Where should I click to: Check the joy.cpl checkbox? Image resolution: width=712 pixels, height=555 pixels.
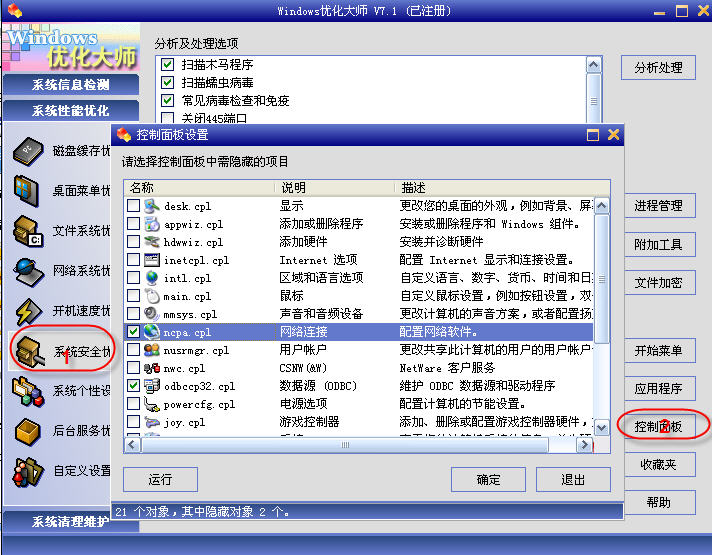133,421
